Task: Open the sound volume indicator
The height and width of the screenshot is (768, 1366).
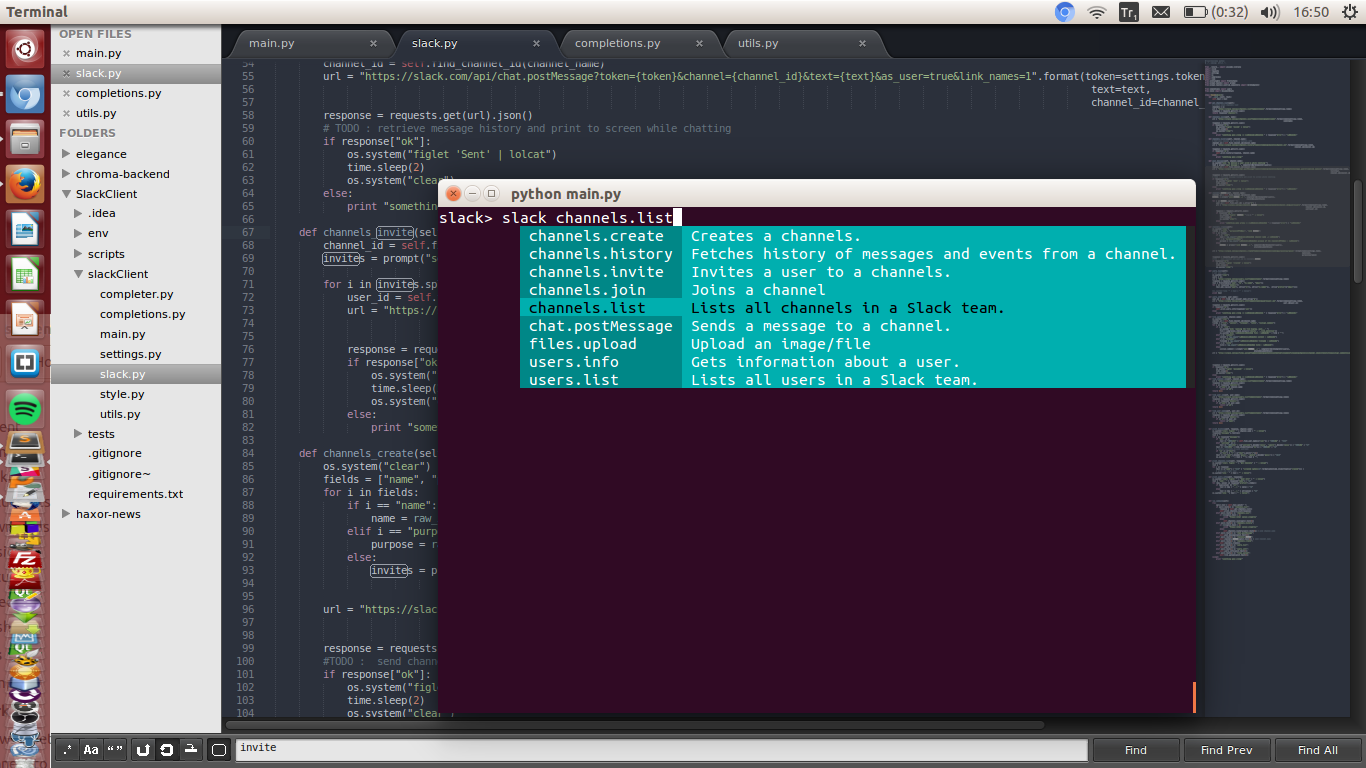Action: [x=1270, y=12]
